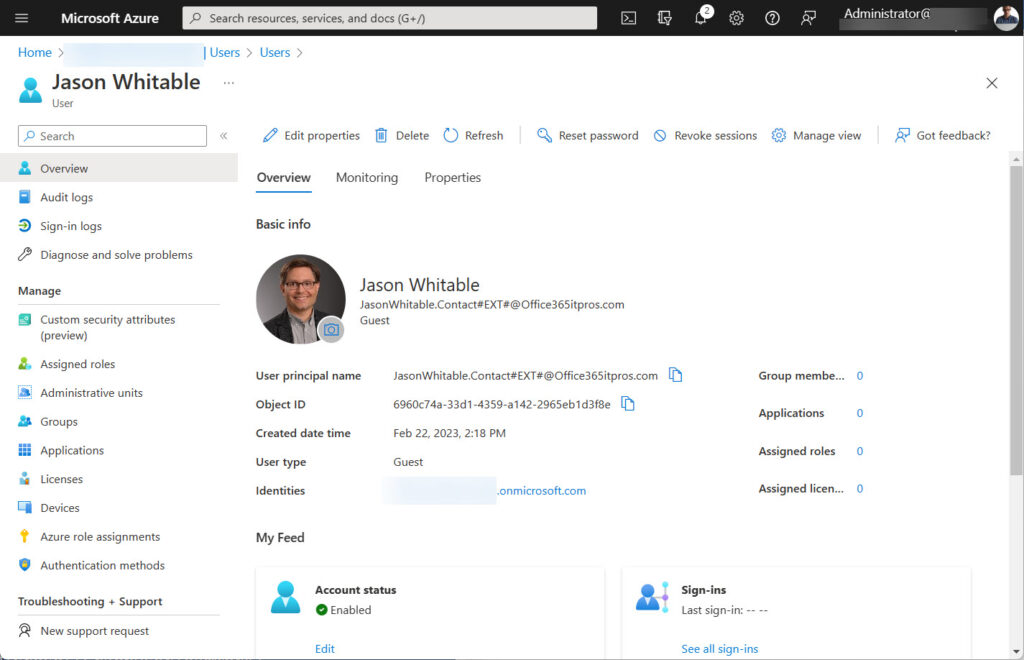
Task: Click the Microsoft Azure logo text
Action: coord(110,18)
